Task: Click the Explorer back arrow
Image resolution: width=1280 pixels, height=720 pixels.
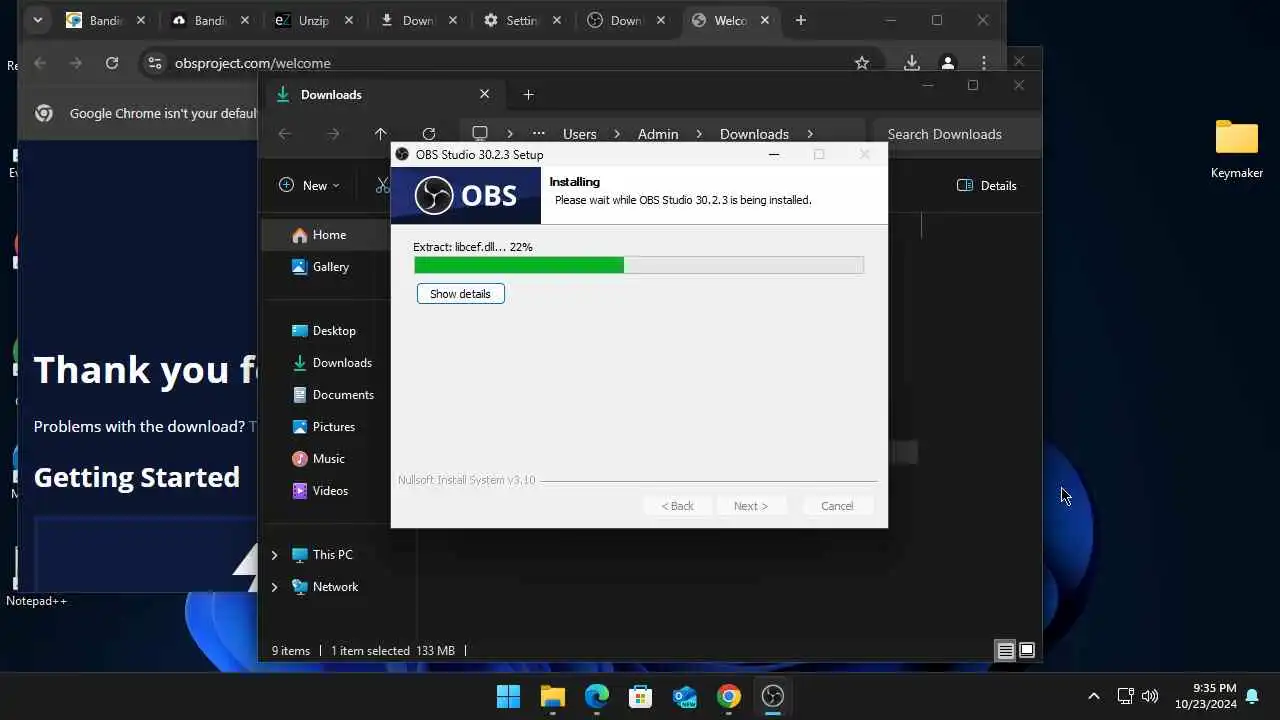Action: point(285,134)
